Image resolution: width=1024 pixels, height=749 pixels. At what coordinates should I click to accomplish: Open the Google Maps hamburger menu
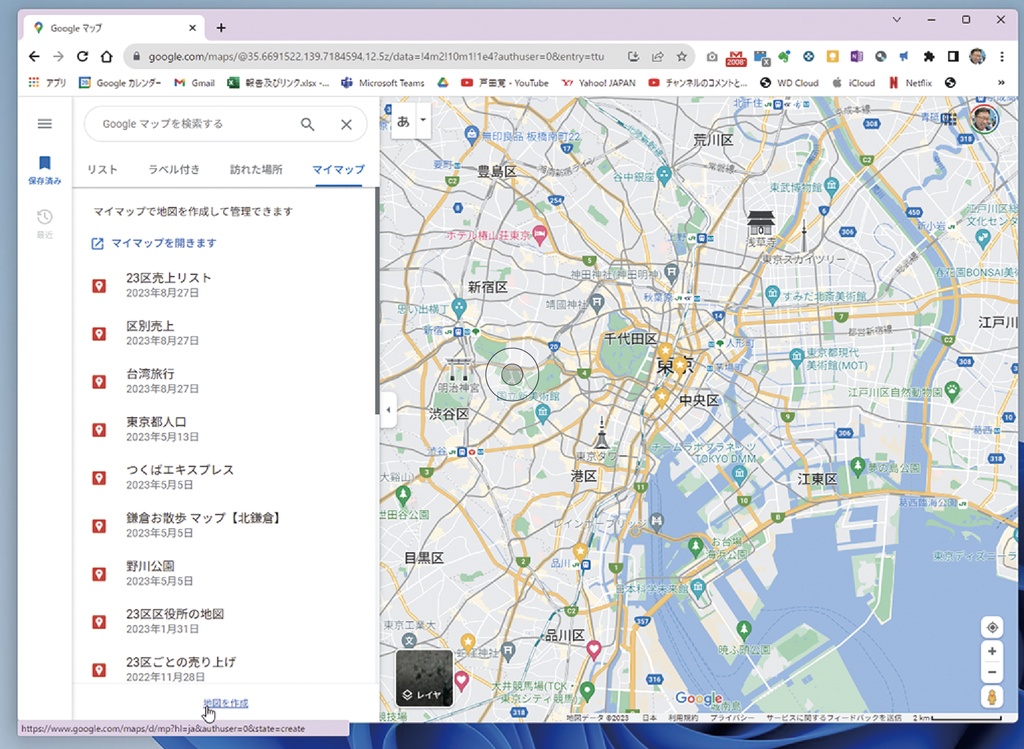[x=44, y=123]
